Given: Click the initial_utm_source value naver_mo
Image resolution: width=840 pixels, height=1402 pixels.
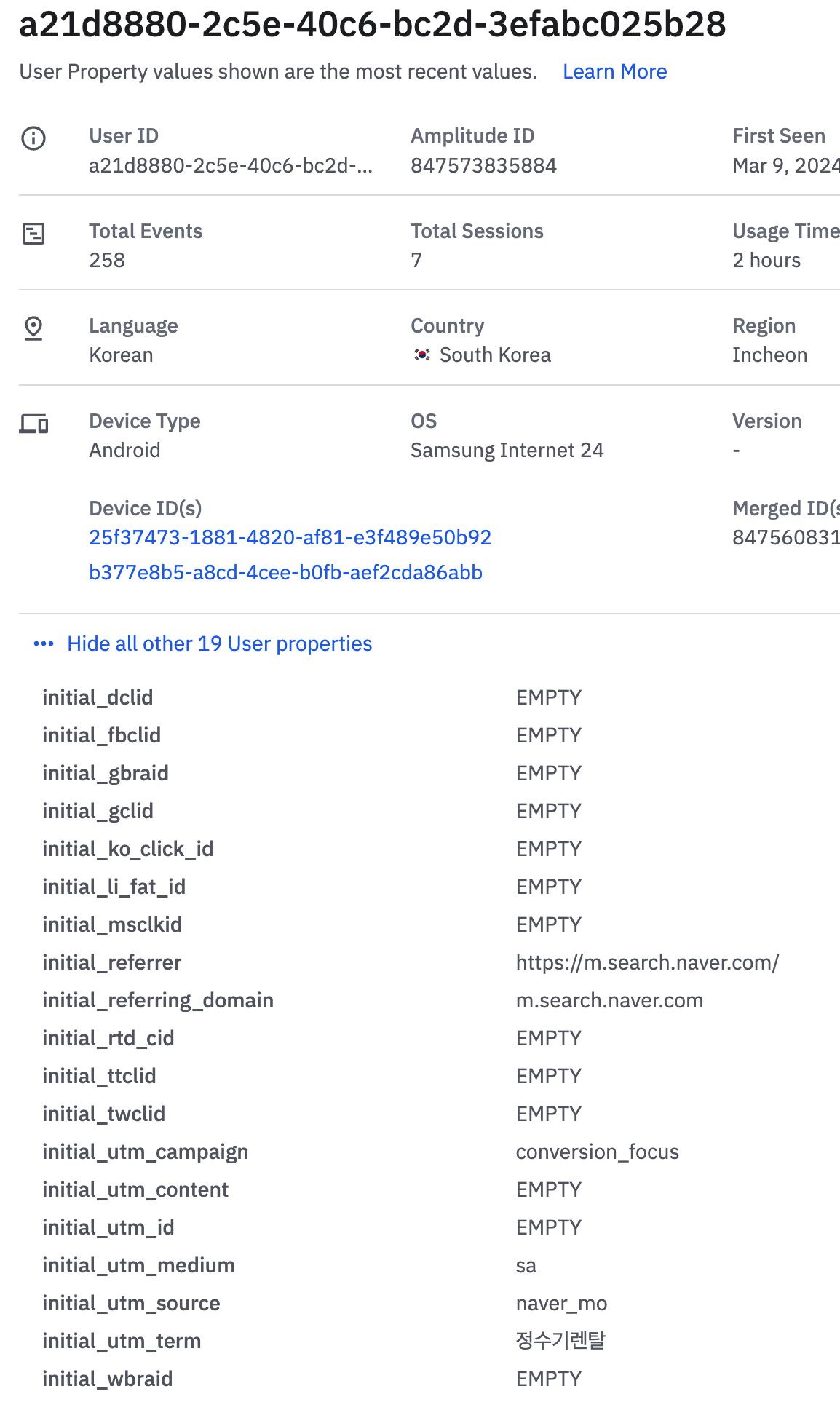Looking at the screenshot, I should [561, 1304].
